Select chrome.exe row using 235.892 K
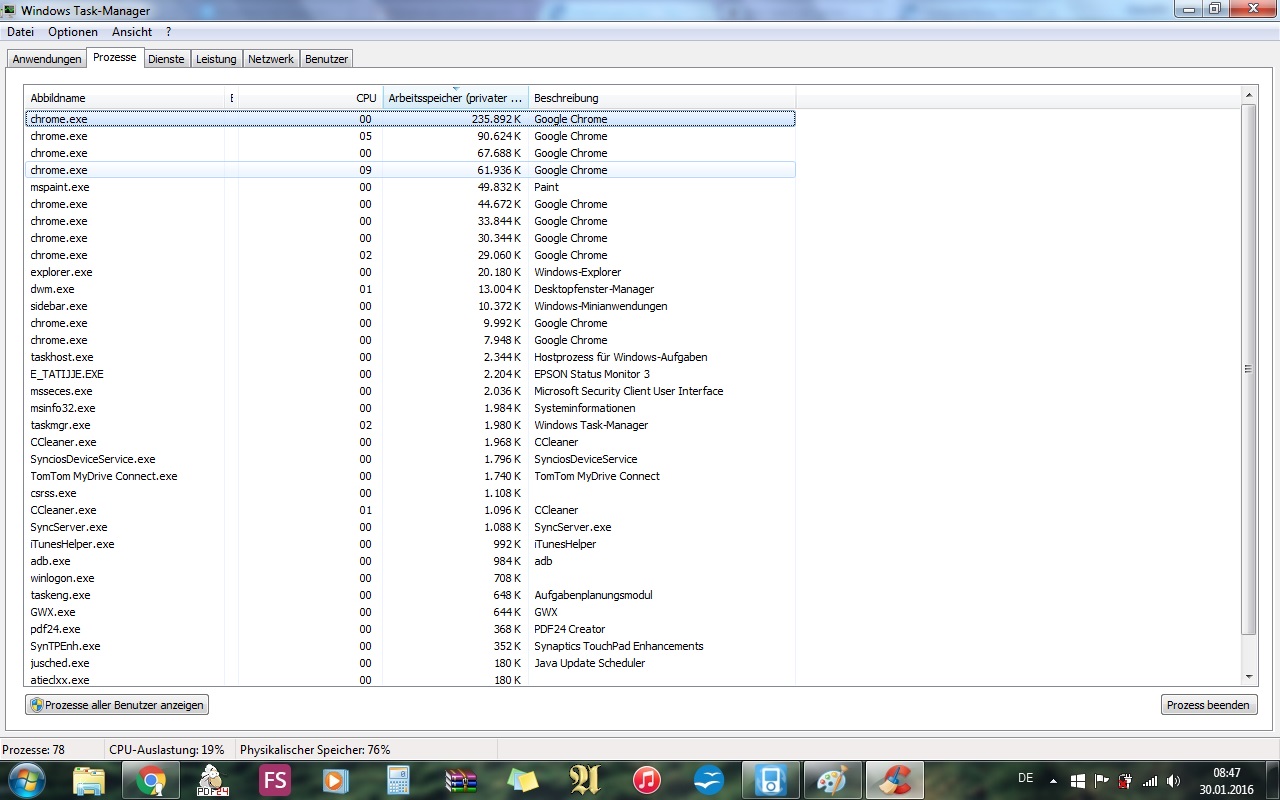Viewport: 1280px width, 800px height. [x=410, y=119]
